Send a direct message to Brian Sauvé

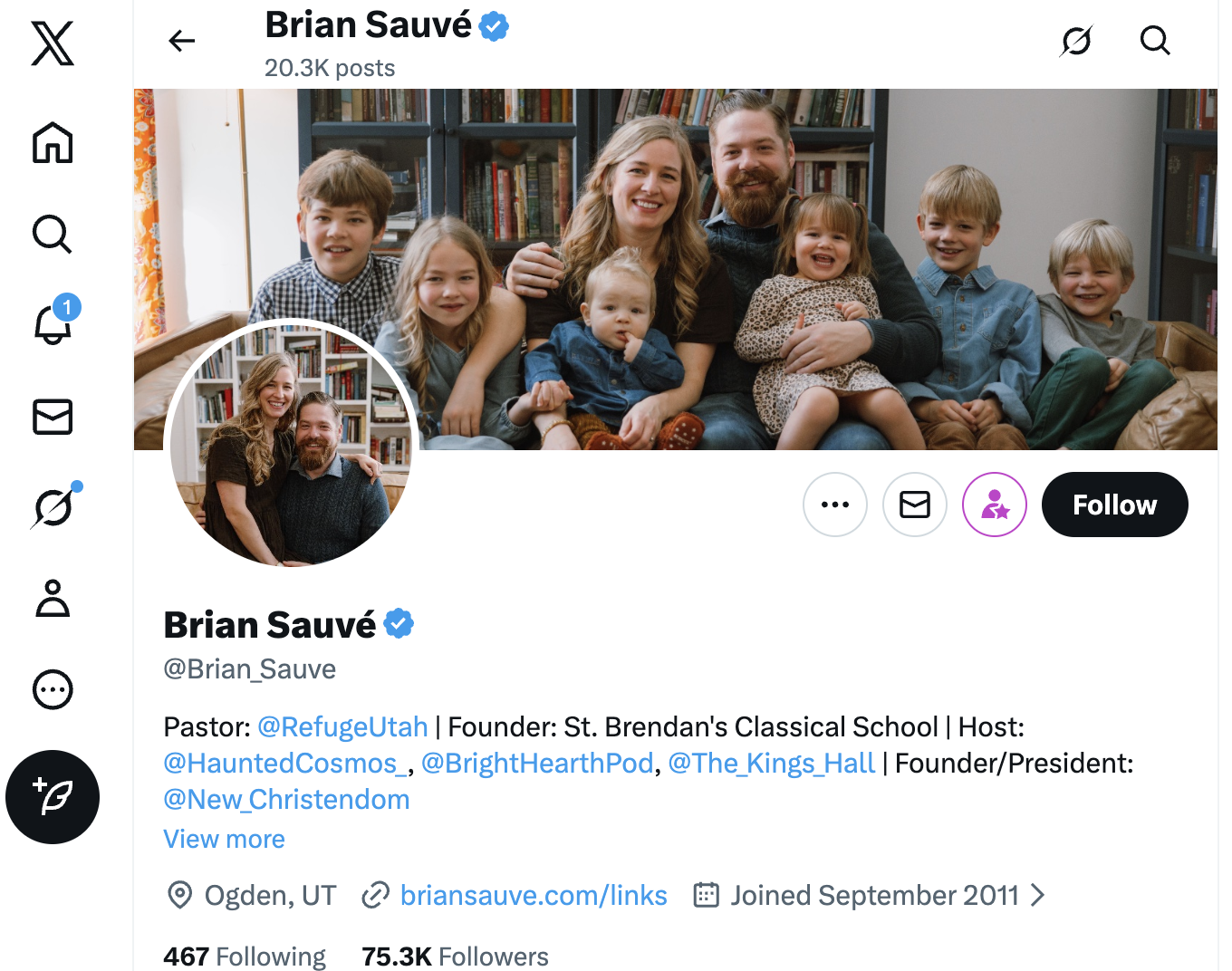point(915,505)
